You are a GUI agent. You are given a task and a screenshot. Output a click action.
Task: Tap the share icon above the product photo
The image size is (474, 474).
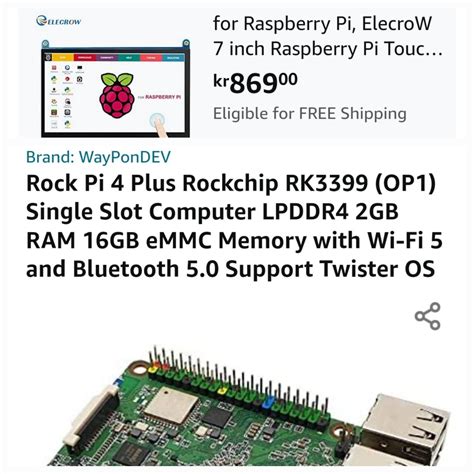click(428, 316)
